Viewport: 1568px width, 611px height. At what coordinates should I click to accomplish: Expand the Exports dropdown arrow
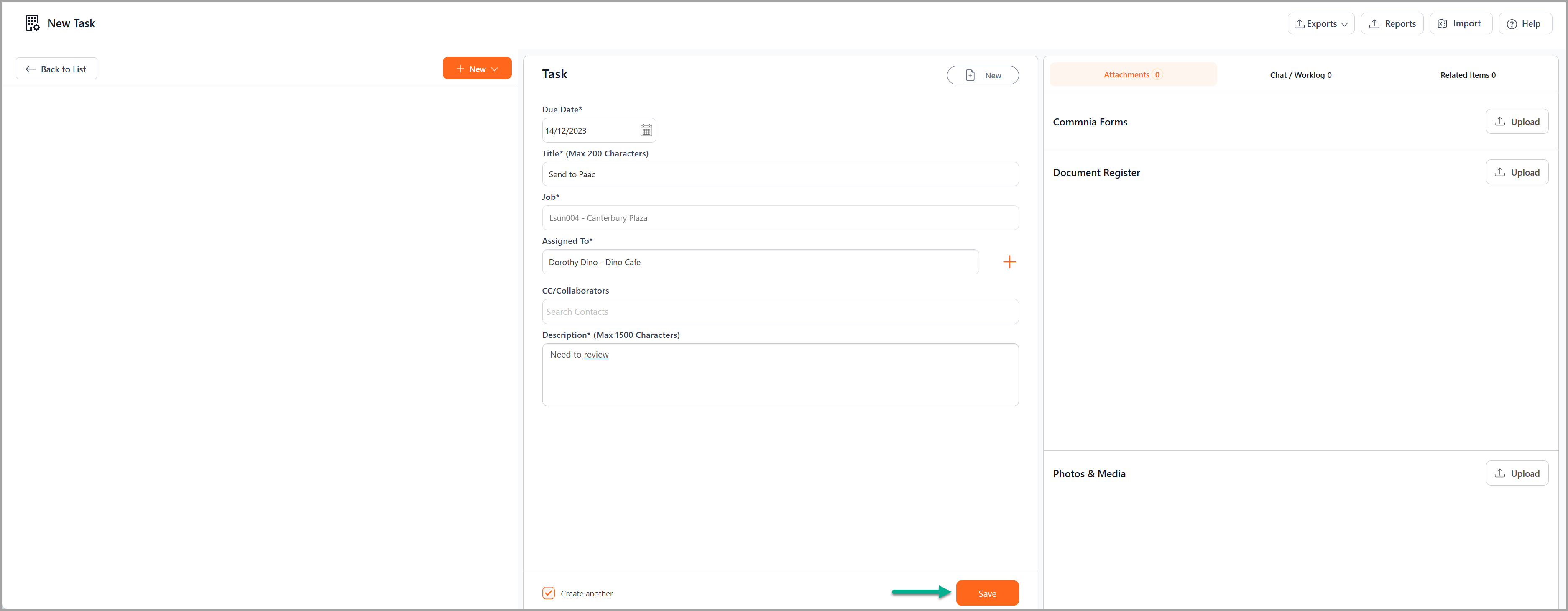[1344, 24]
